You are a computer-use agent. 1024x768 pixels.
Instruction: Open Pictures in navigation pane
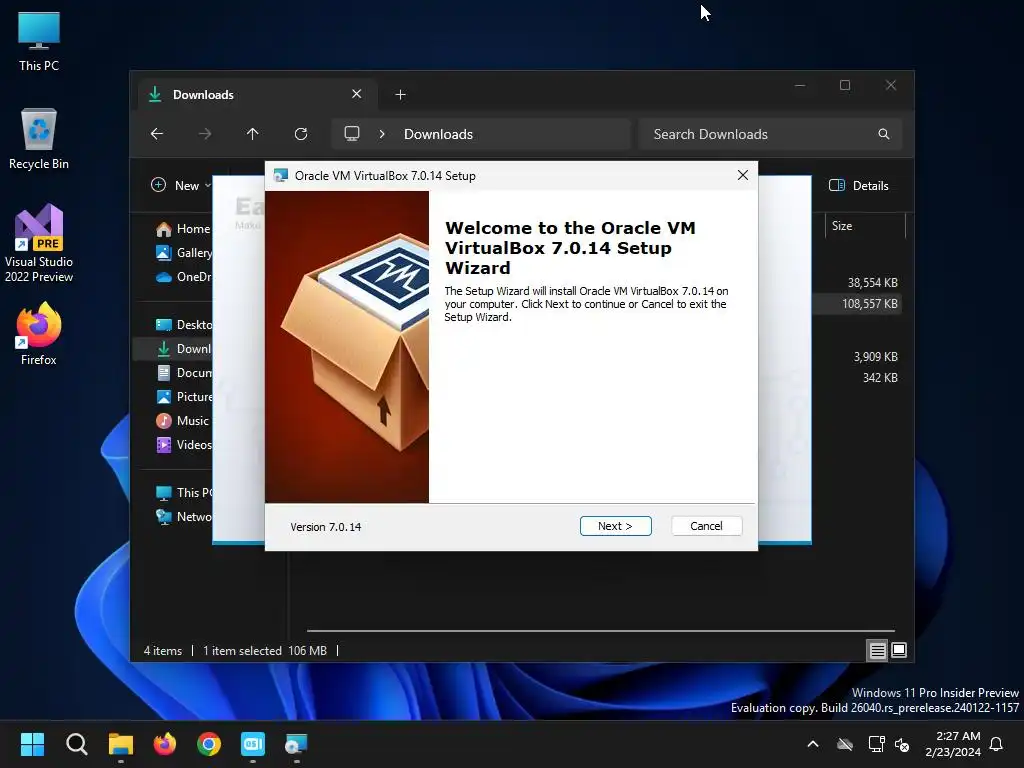coord(184,396)
